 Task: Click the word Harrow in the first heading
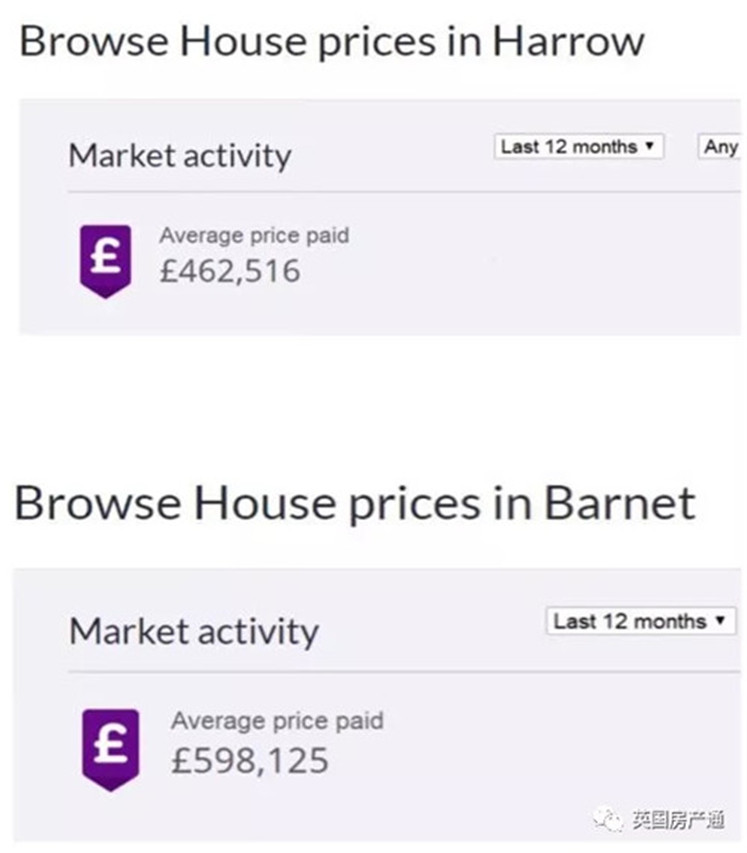click(569, 42)
